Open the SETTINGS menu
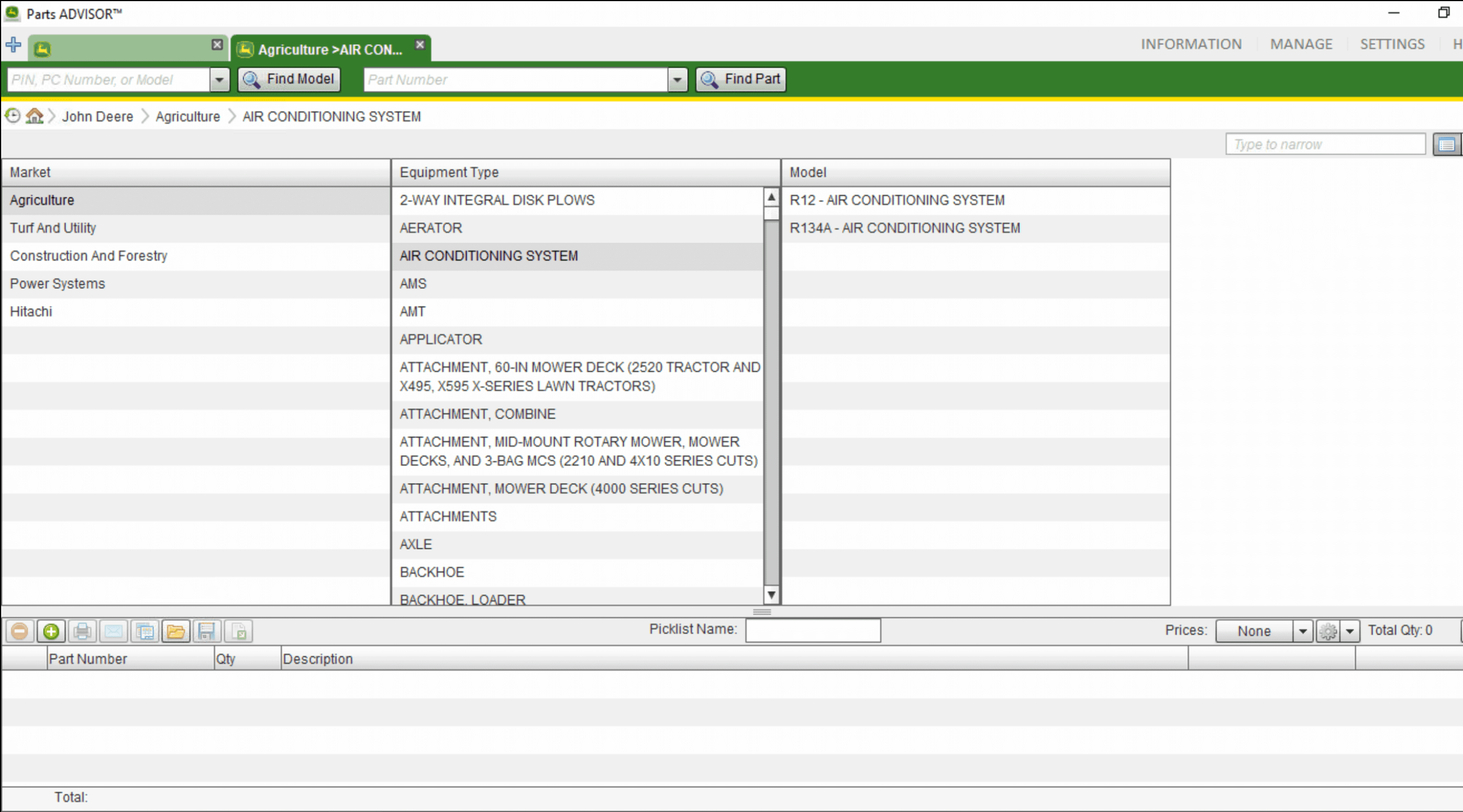 pos(1392,44)
